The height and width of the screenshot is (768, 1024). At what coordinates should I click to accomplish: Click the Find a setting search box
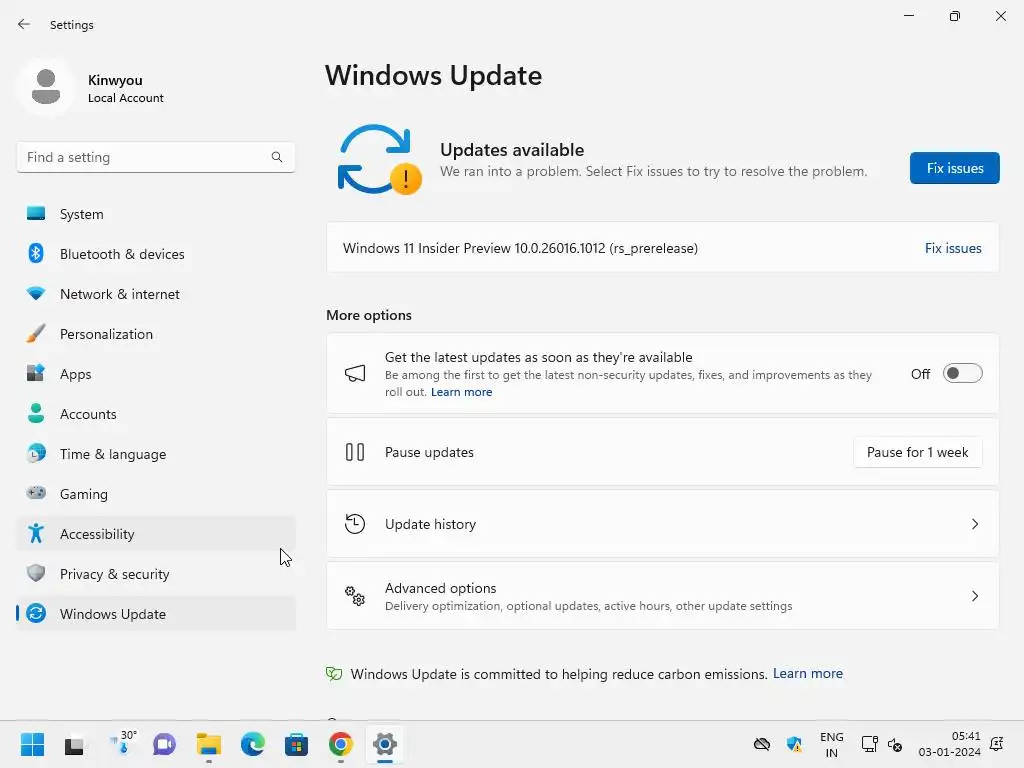(x=156, y=157)
